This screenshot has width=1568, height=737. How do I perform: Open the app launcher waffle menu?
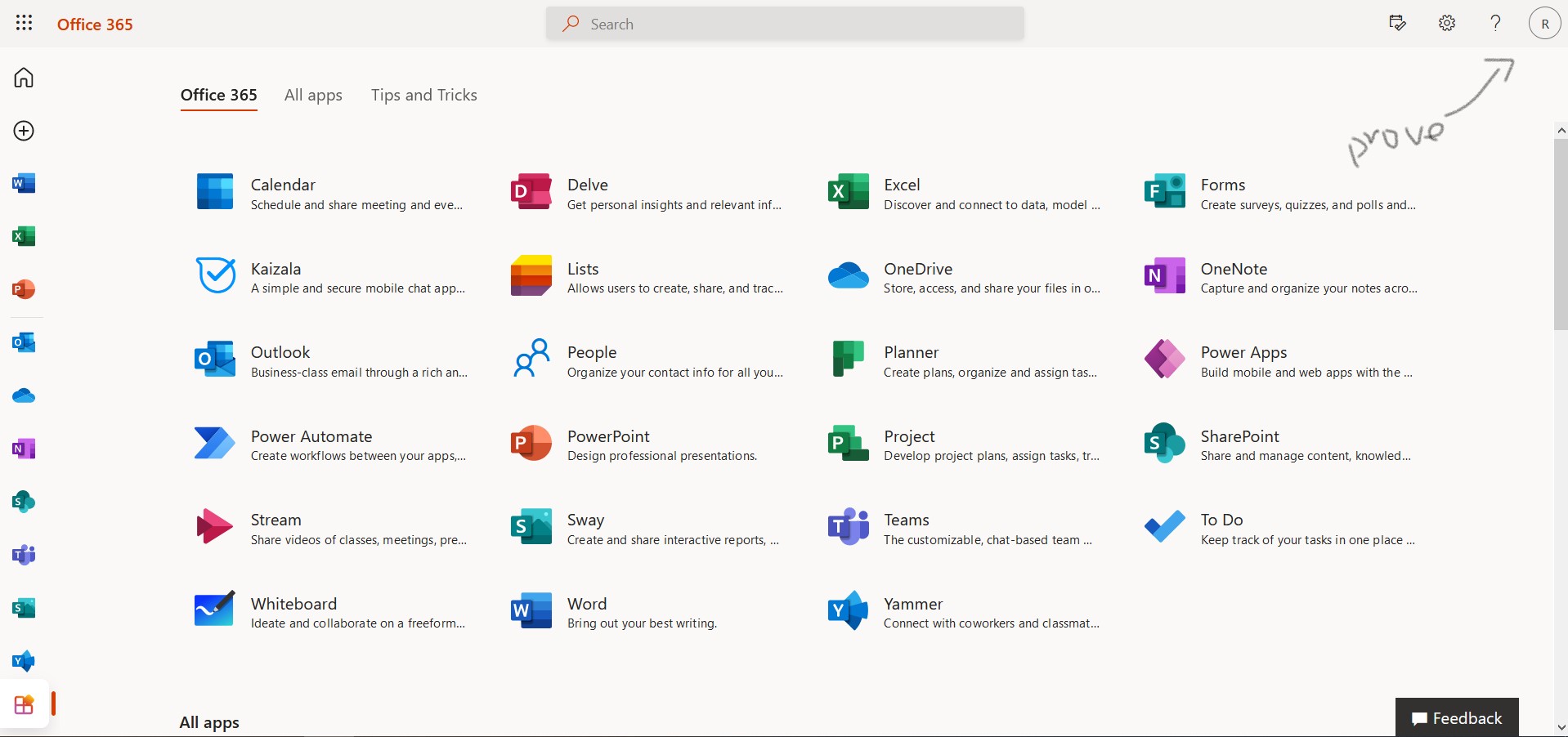[25, 24]
